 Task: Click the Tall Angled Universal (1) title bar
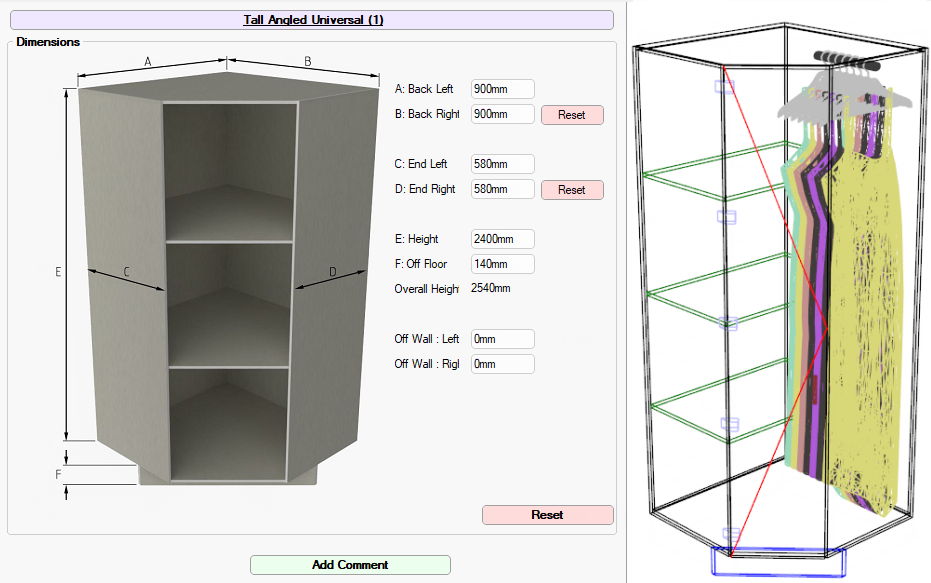coord(313,20)
